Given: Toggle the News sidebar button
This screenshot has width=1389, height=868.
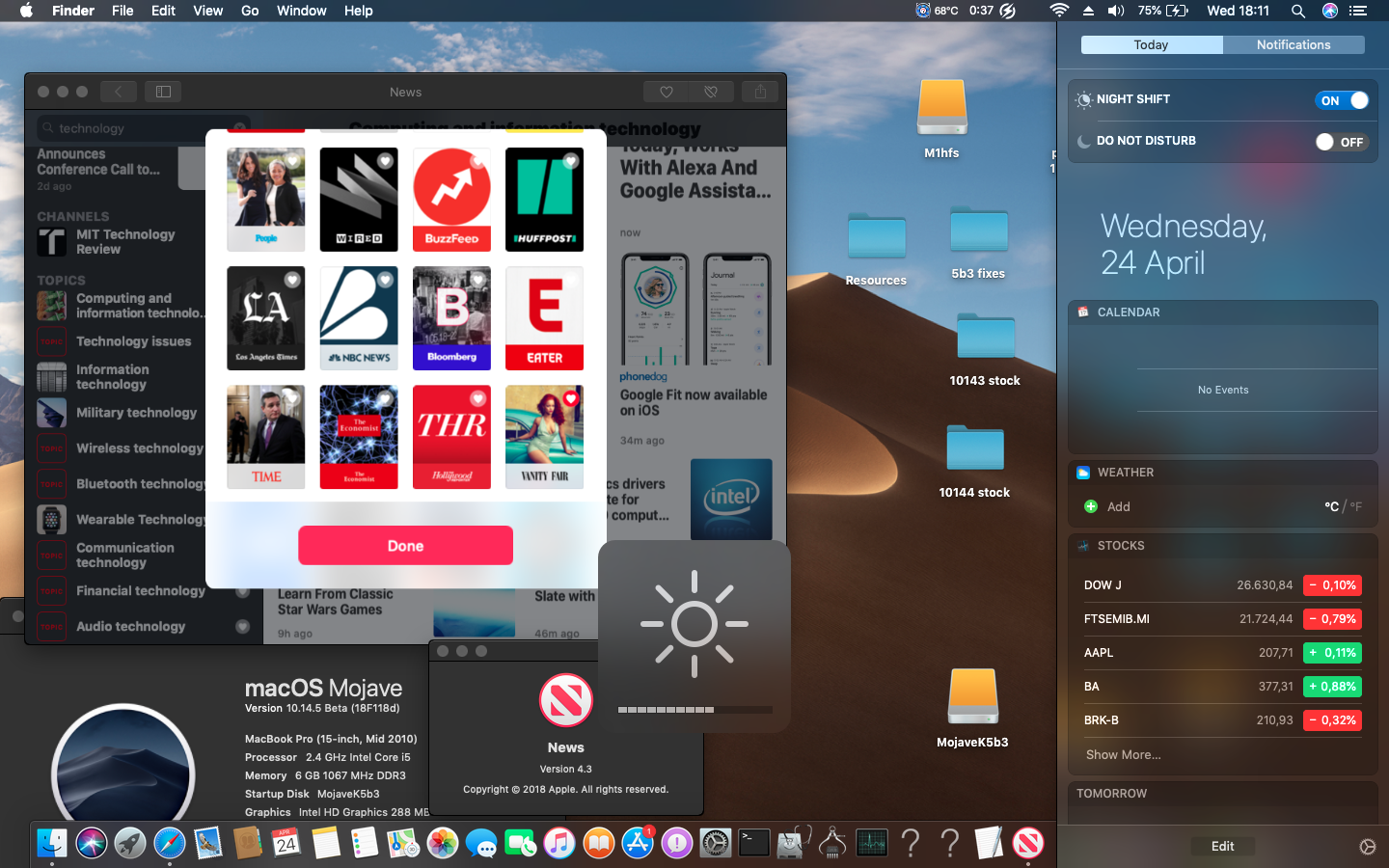Looking at the screenshot, I should [x=163, y=92].
